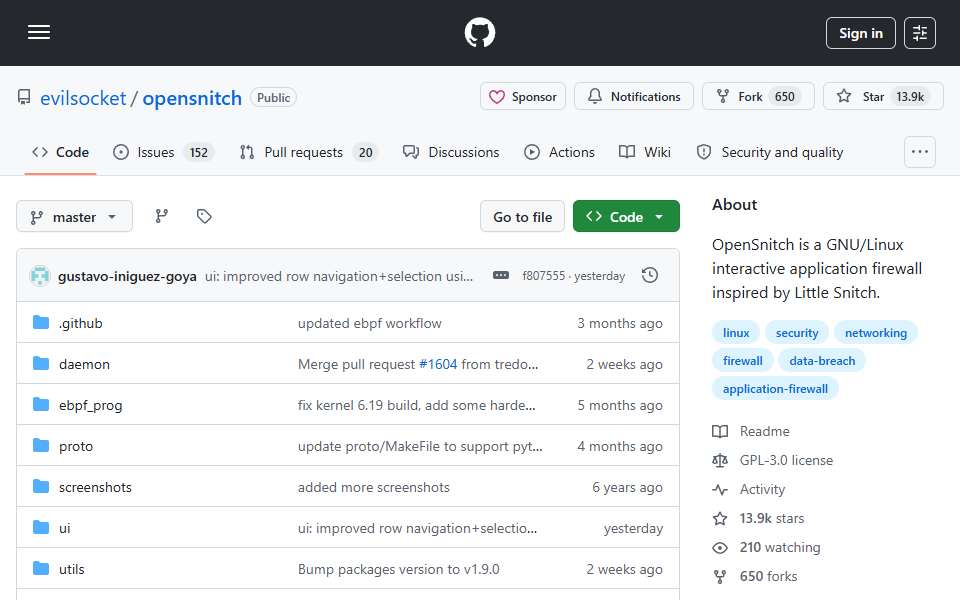Viewport: 960px width, 600px height.
Task: Go to the GitHub homepage logo
Action: point(479,32)
